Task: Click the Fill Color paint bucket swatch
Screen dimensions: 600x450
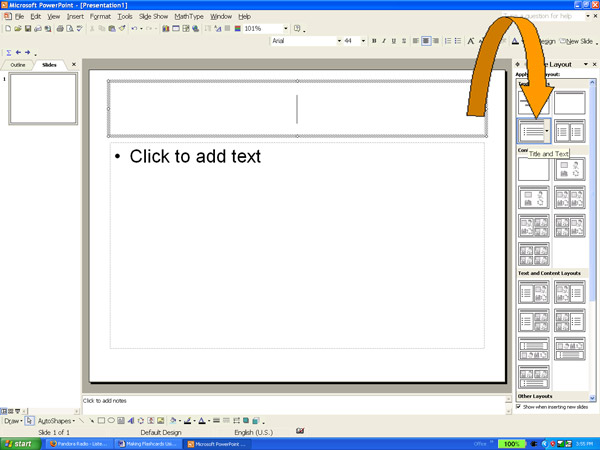Action: [x=173, y=421]
